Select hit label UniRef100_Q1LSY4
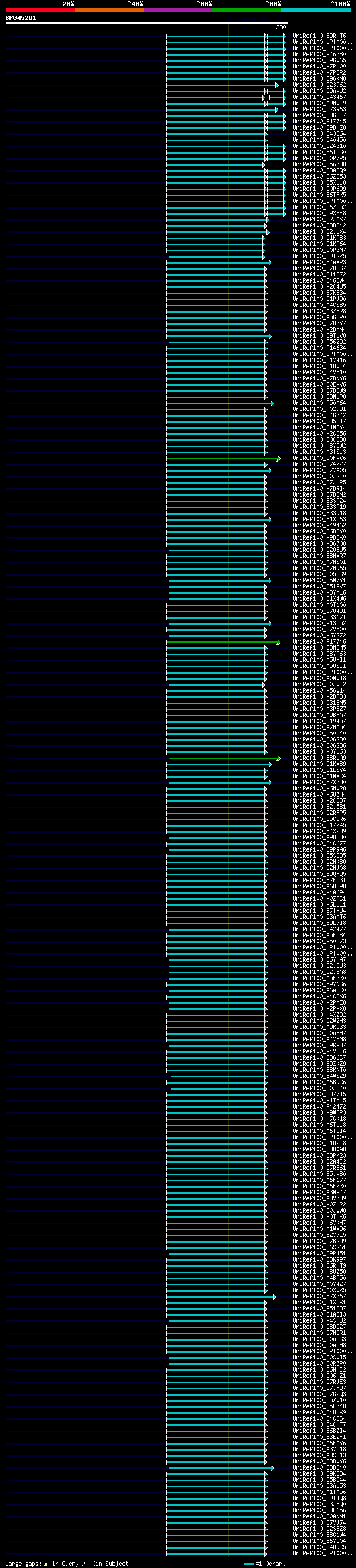 [x=319, y=770]
